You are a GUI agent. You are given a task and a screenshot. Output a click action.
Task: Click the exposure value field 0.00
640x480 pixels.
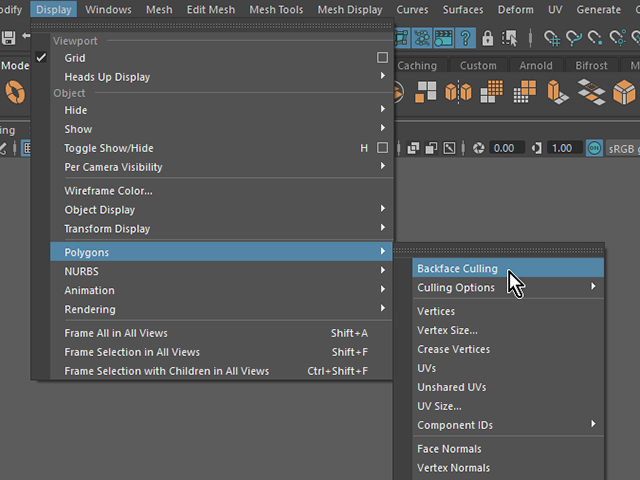coord(506,148)
